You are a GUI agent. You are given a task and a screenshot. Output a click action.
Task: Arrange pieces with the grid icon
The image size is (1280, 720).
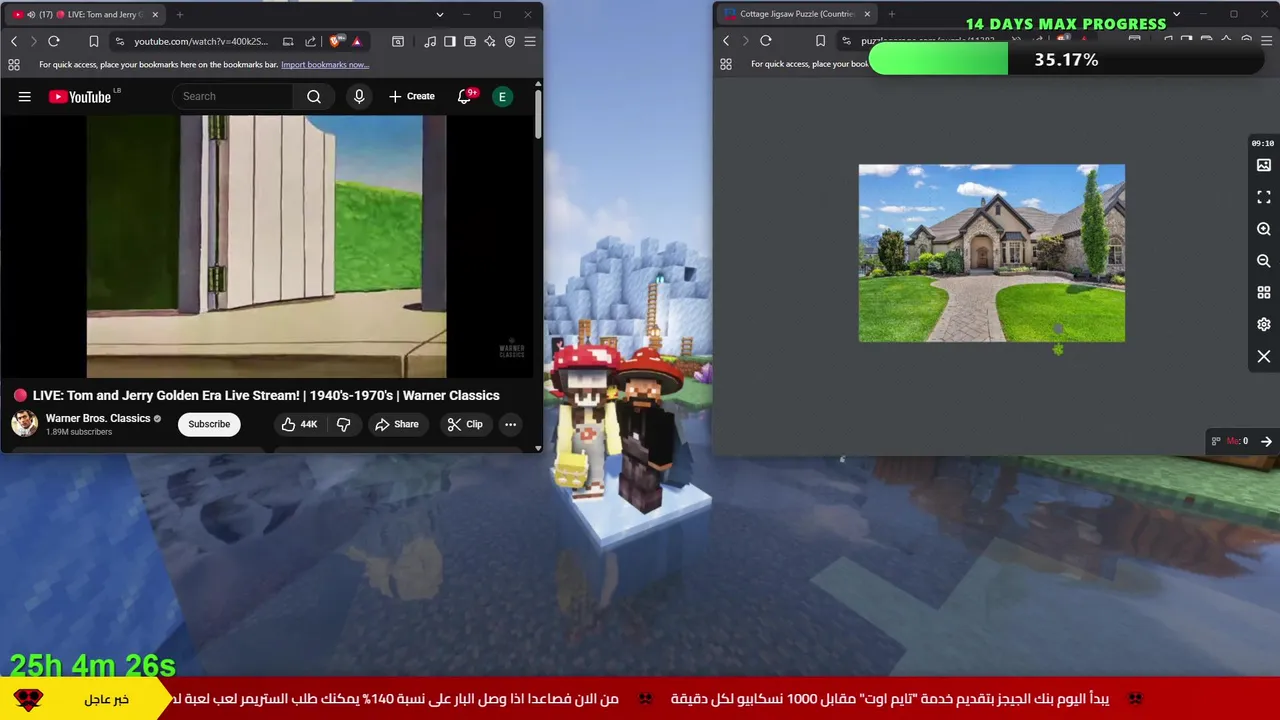coord(1264,293)
